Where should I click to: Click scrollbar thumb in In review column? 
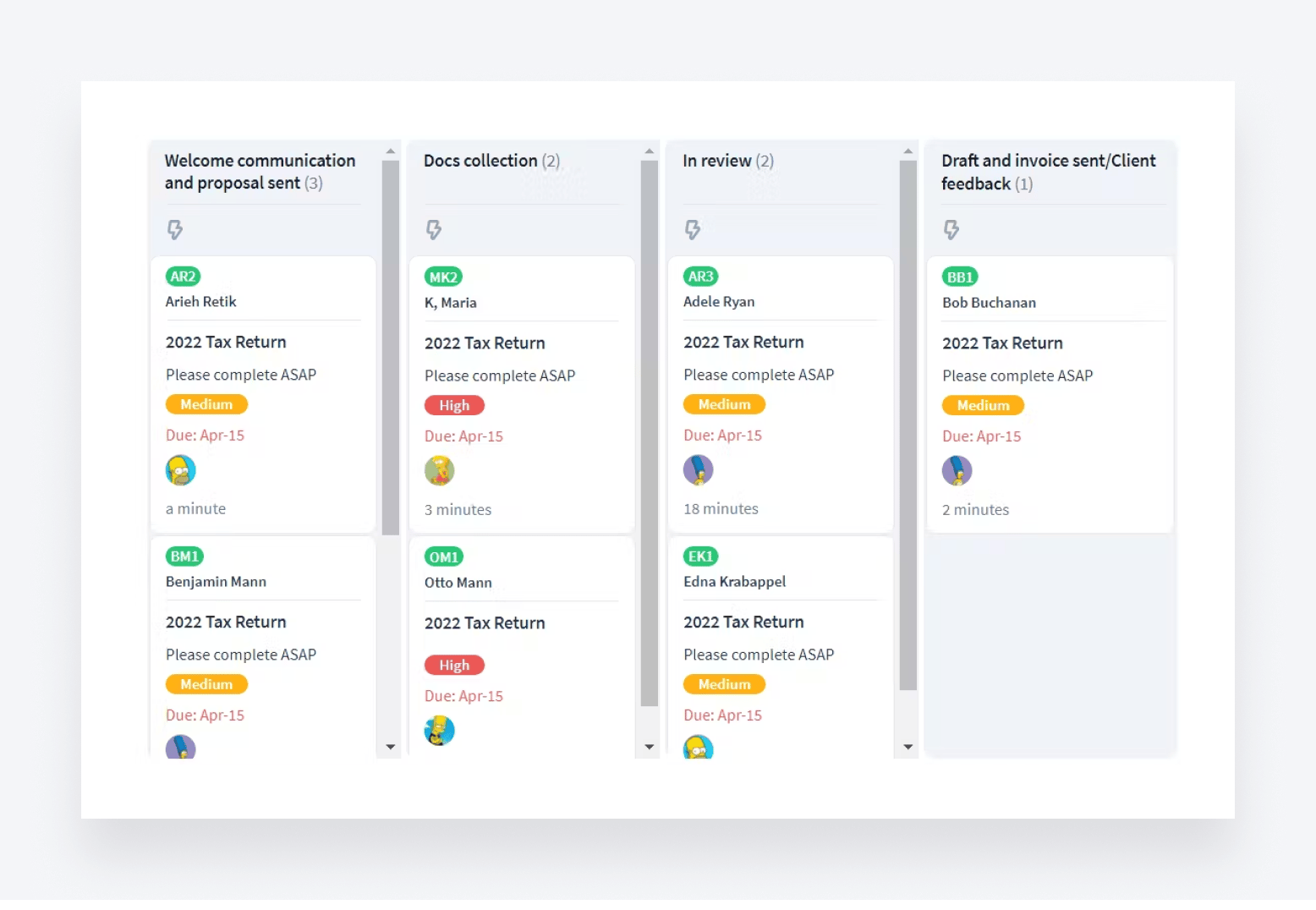[908, 425]
